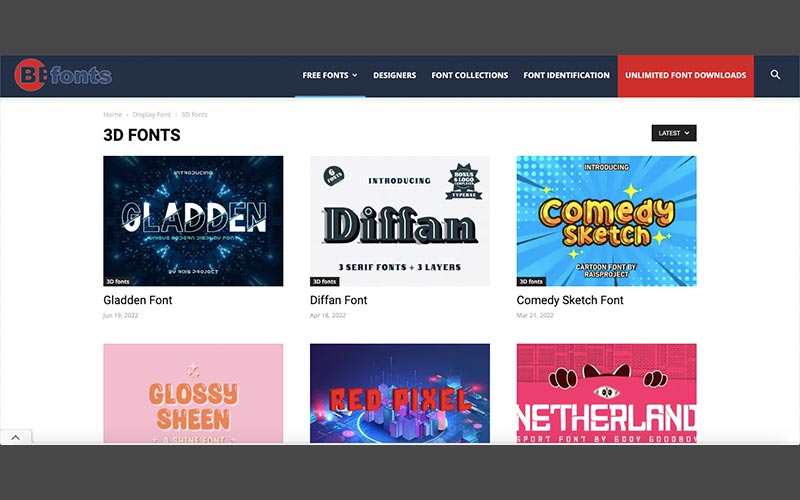
Task: Click the Diffan Font title link
Action: (338, 300)
